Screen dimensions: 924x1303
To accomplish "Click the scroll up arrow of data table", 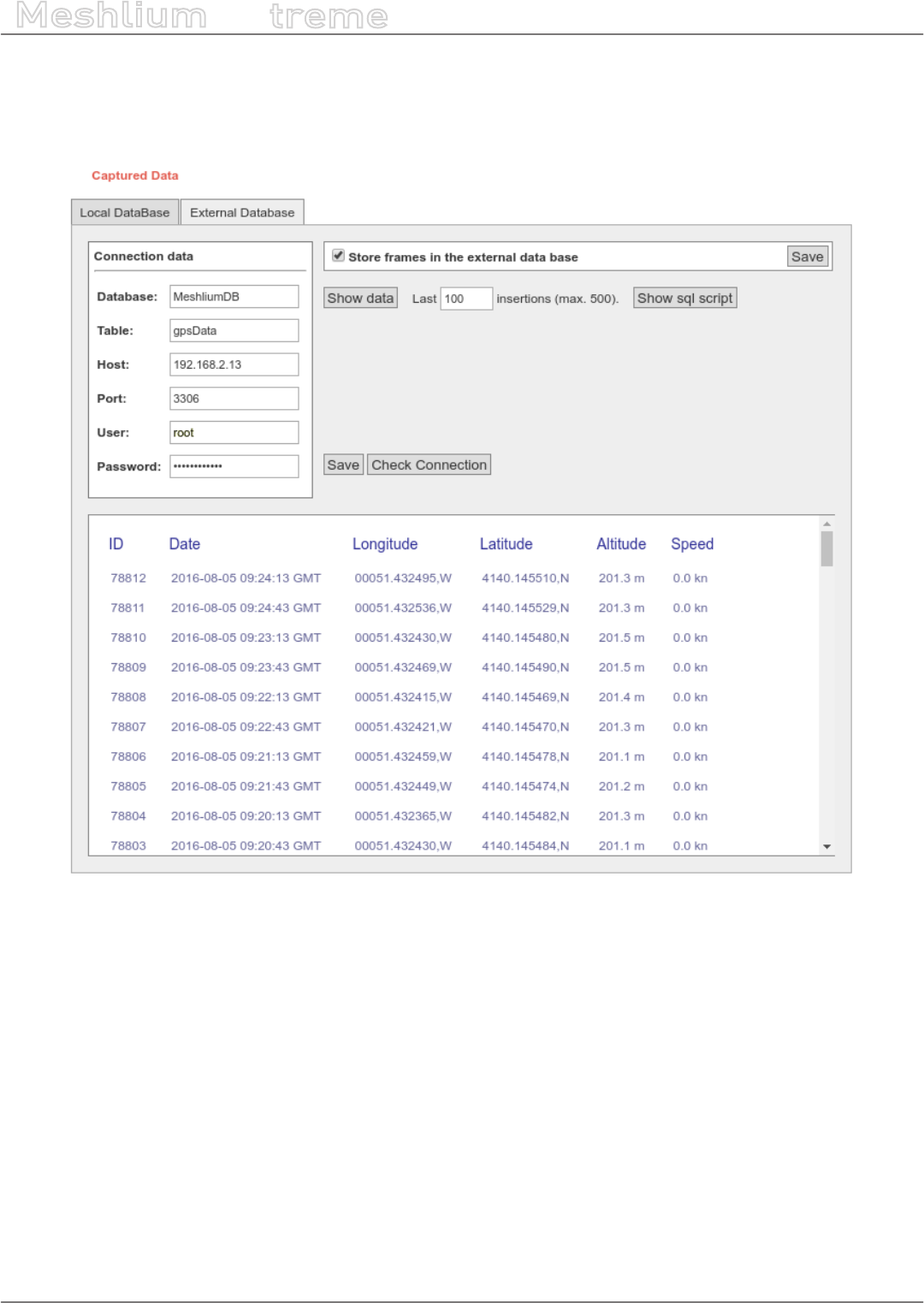I will coord(826,524).
